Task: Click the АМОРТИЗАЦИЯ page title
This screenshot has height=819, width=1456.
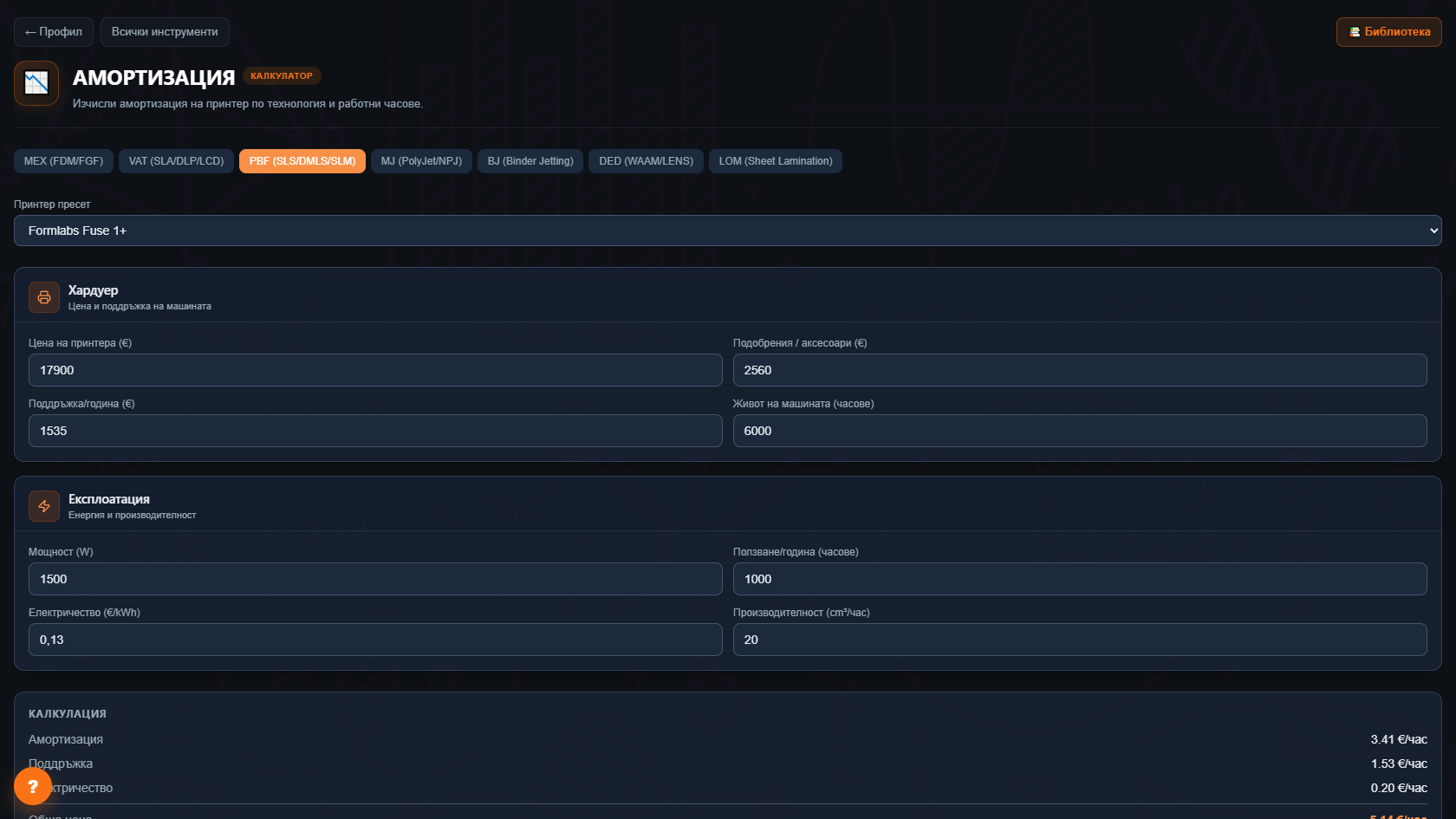Action: (153, 78)
